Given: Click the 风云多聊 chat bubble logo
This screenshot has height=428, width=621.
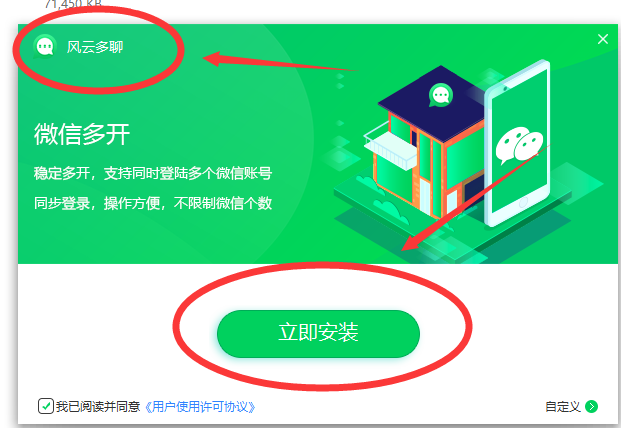Looking at the screenshot, I should coord(44,47).
